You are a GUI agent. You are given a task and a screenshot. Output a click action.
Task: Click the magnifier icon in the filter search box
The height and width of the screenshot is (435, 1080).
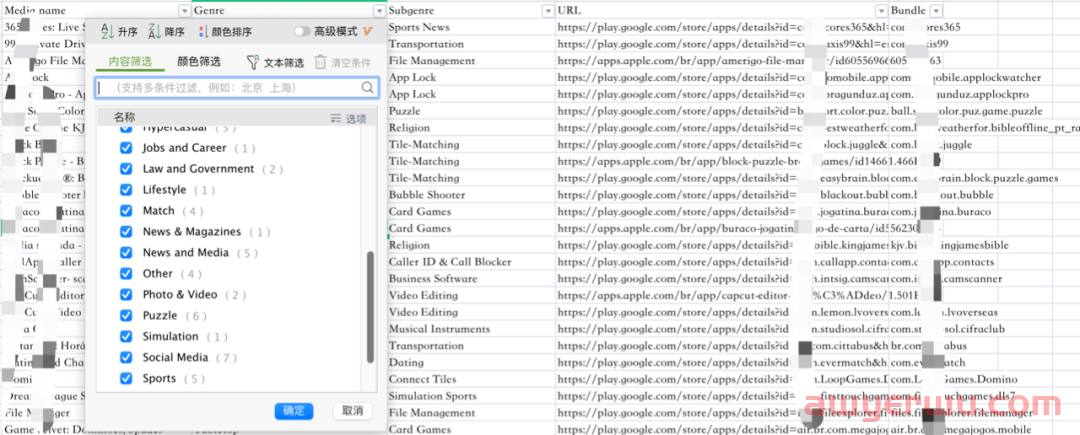click(x=368, y=87)
